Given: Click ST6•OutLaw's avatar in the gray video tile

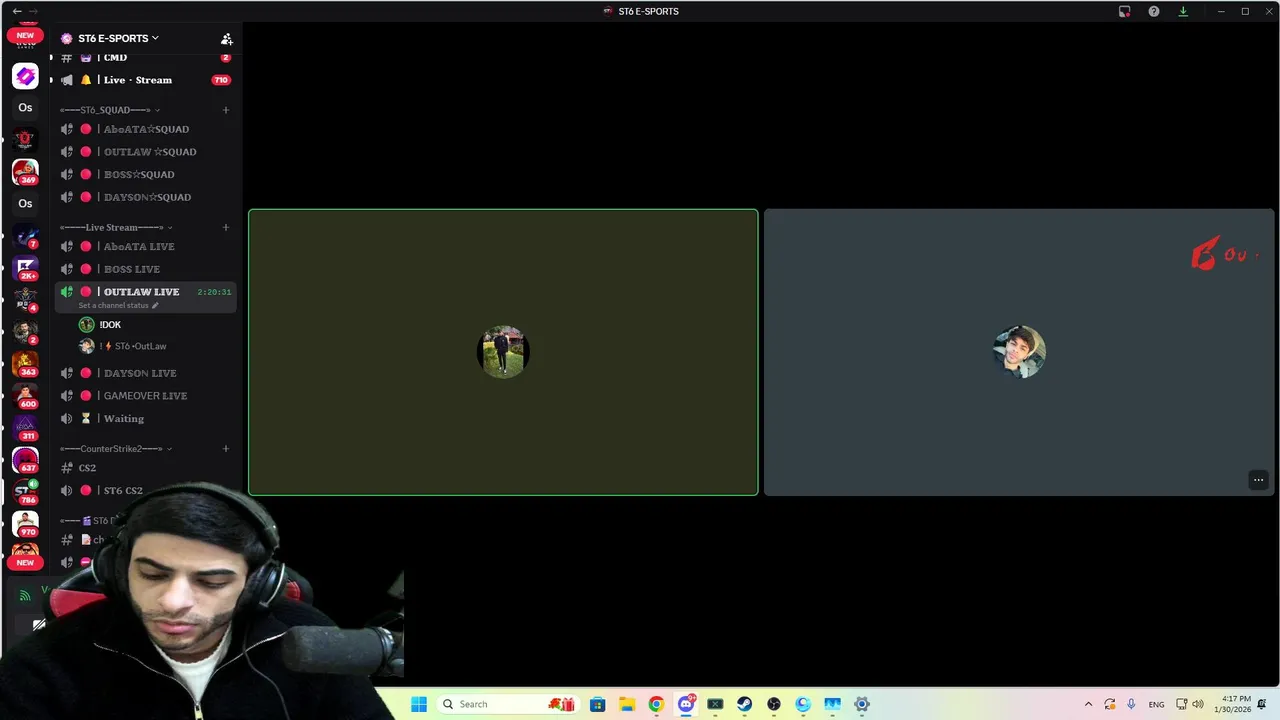Looking at the screenshot, I should [x=1019, y=352].
